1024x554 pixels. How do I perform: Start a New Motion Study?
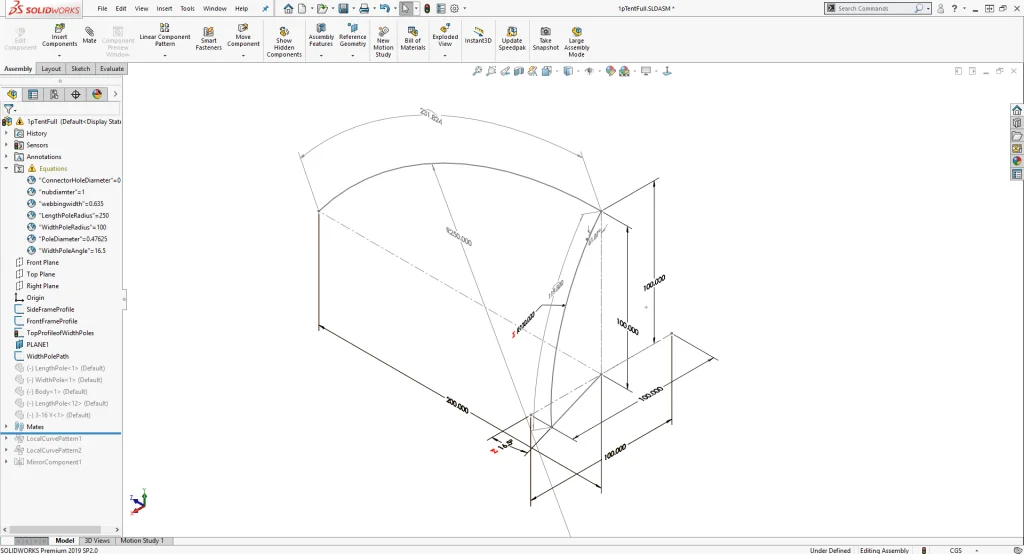[x=383, y=38]
